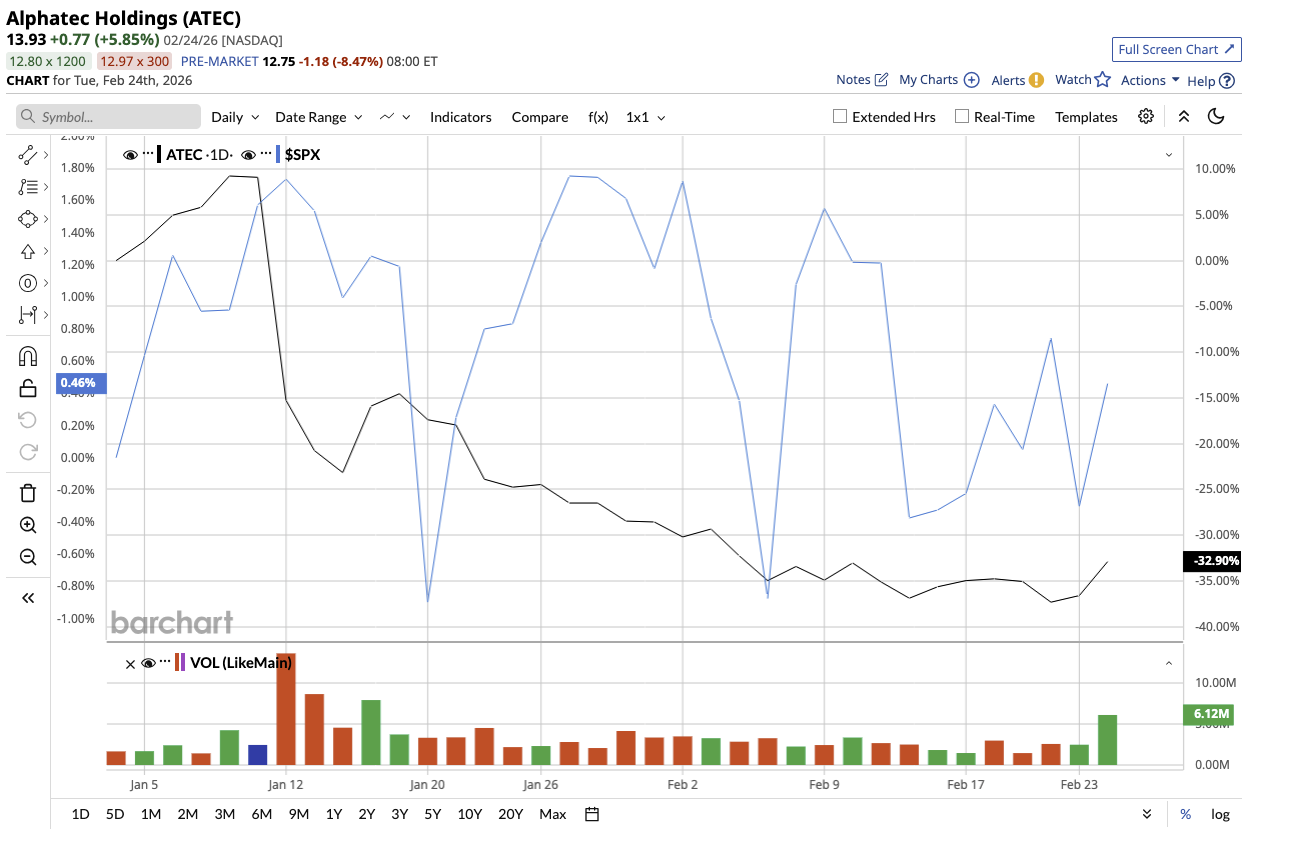Select the 3M time range
The image size is (1296, 858).
coord(224,814)
